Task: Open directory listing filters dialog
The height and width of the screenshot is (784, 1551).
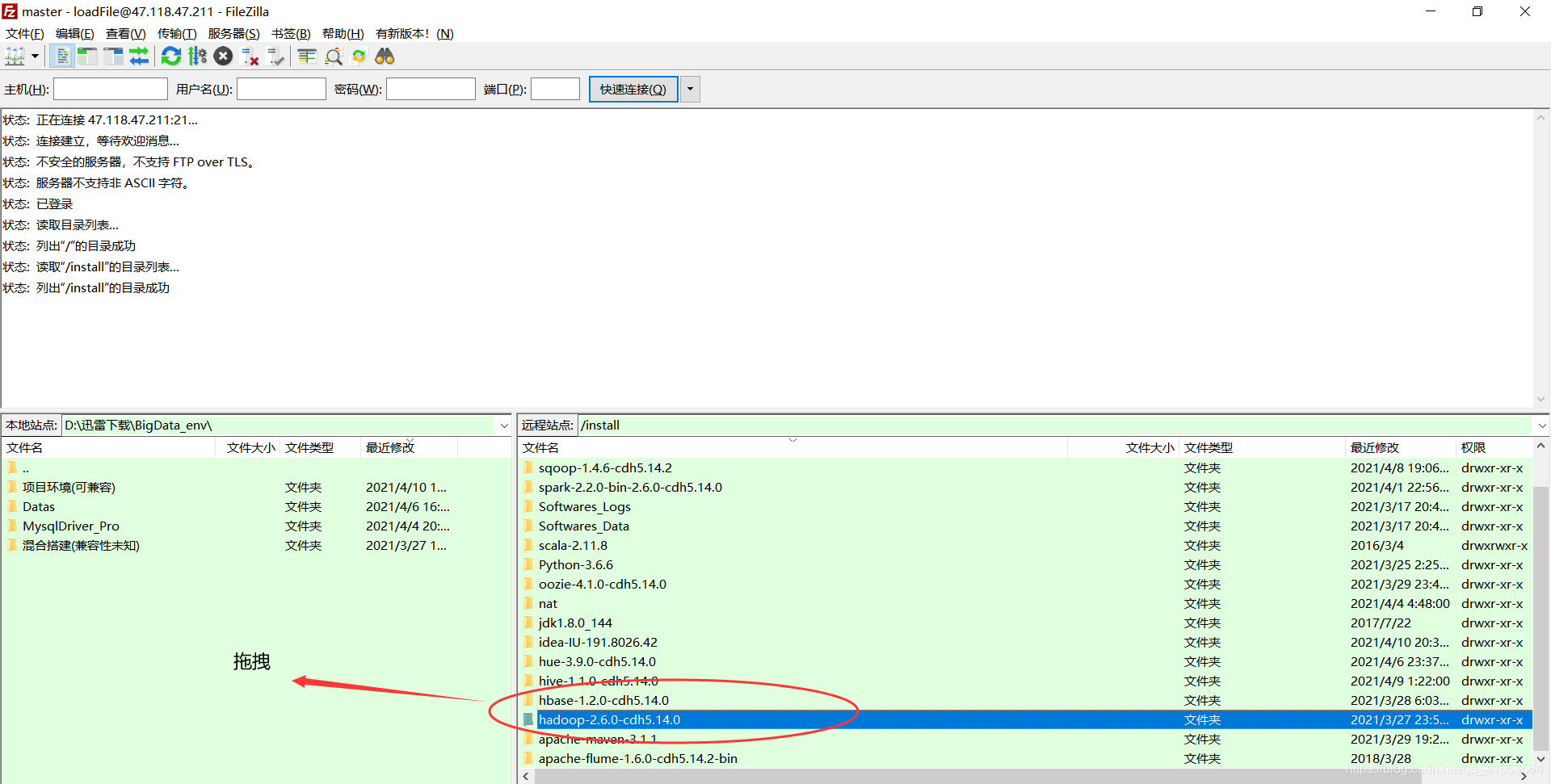Action: click(307, 56)
